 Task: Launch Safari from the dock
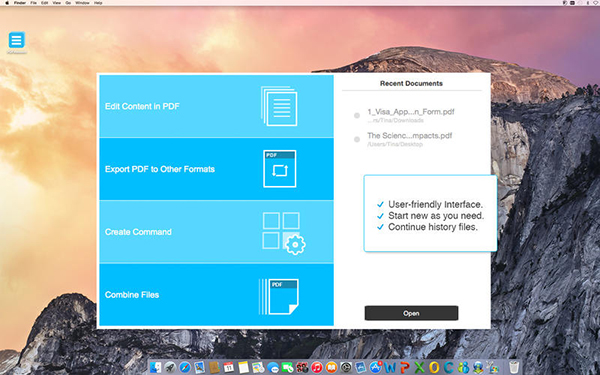click(x=185, y=367)
